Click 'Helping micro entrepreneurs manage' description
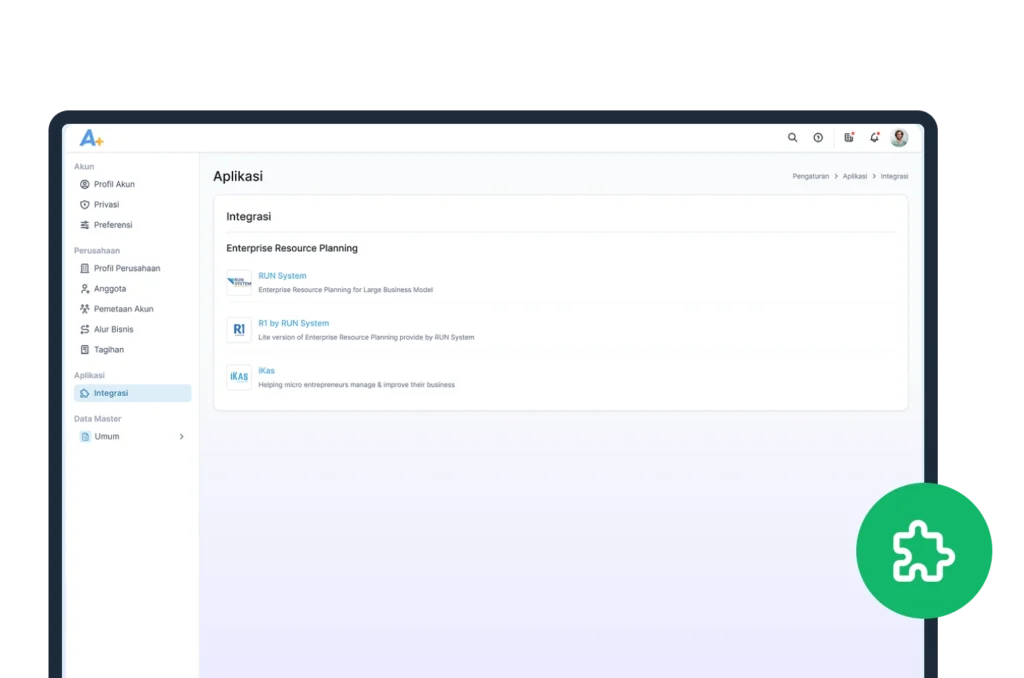Screen dimensions: 1024x678 tap(356, 385)
